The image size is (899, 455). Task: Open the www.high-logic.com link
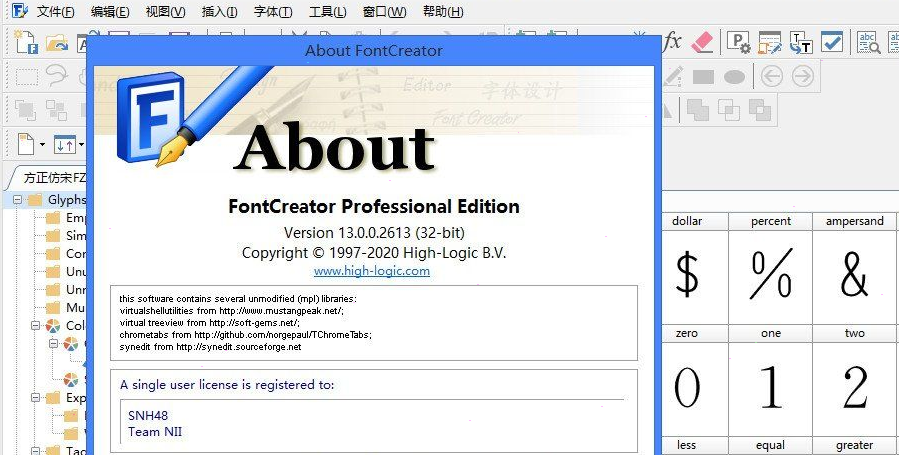pos(372,271)
